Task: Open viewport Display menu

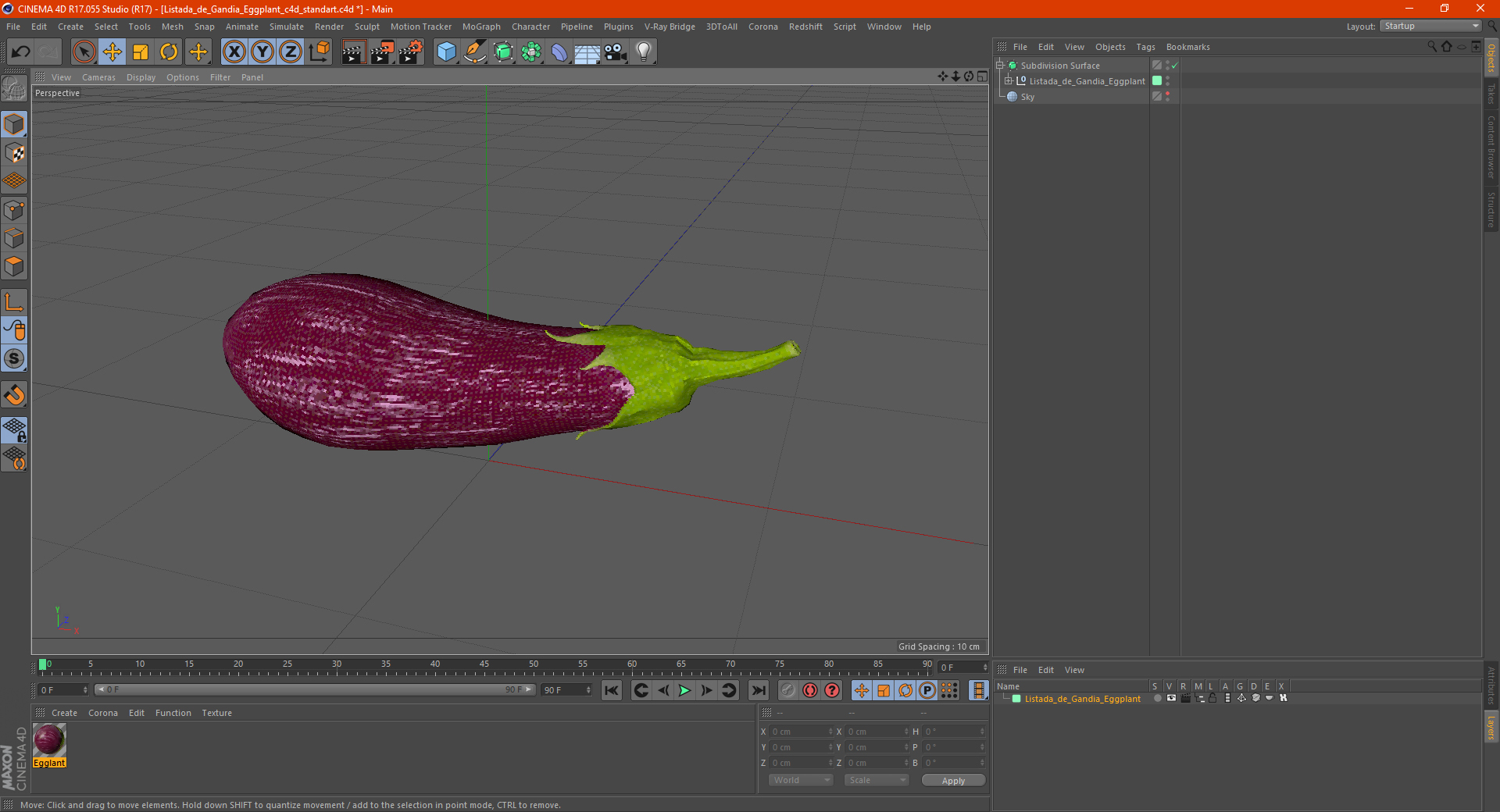Action: pyautogui.click(x=141, y=77)
